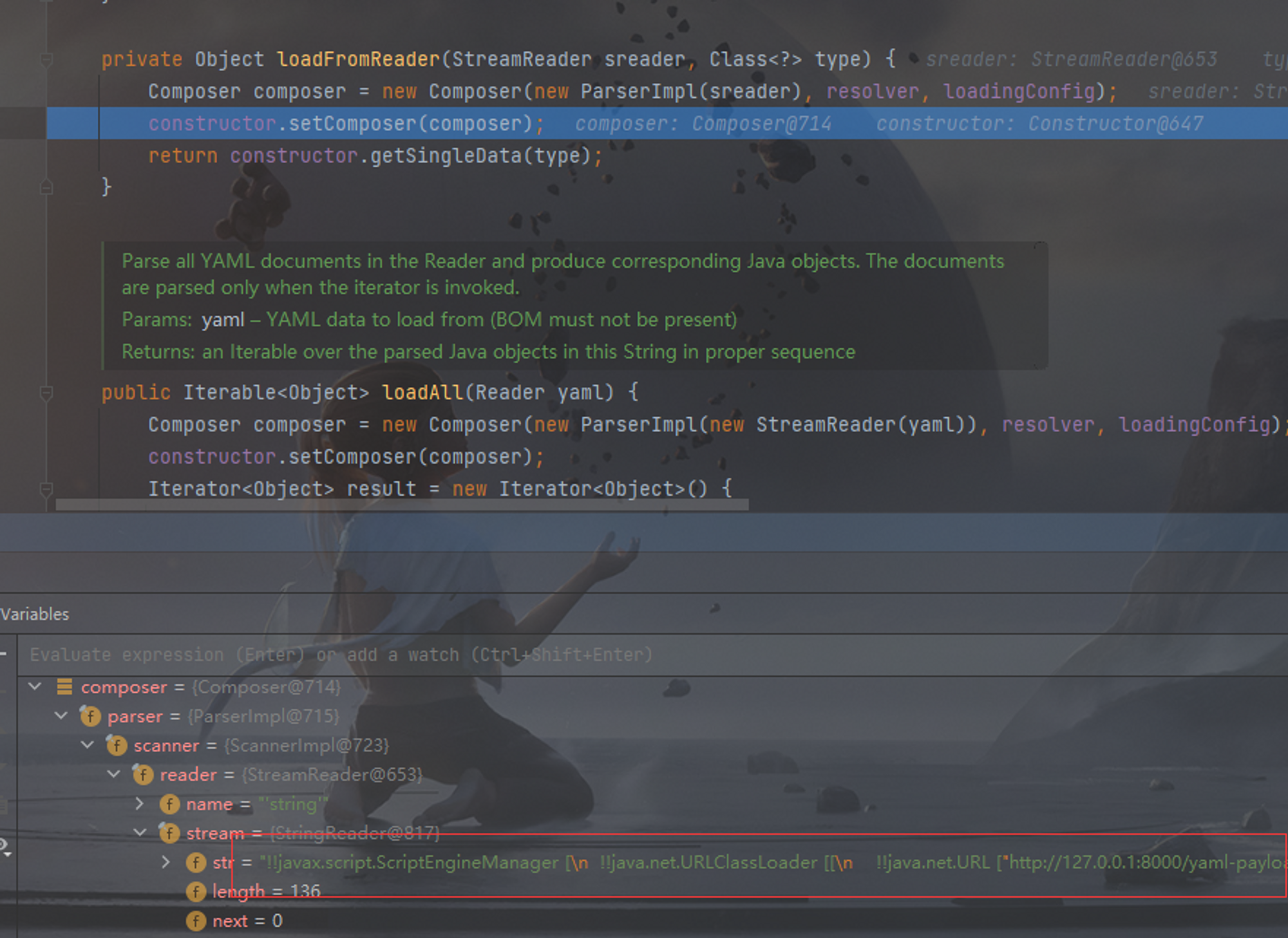Fold the loadAll method from the gutter
This screenshot has width=1288, height=938.
click(46, 393)
